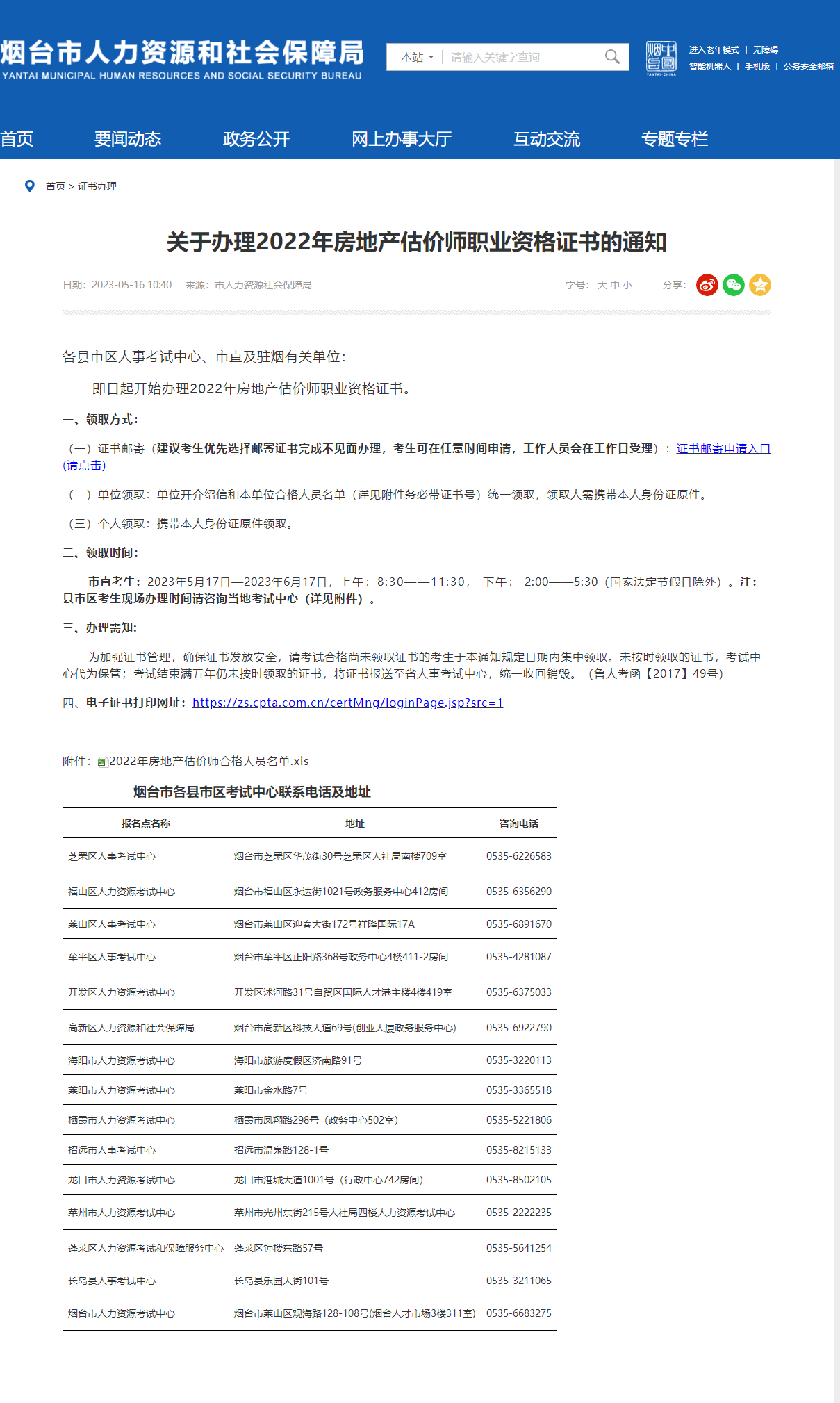Set font size to 大

pos(602,285)
